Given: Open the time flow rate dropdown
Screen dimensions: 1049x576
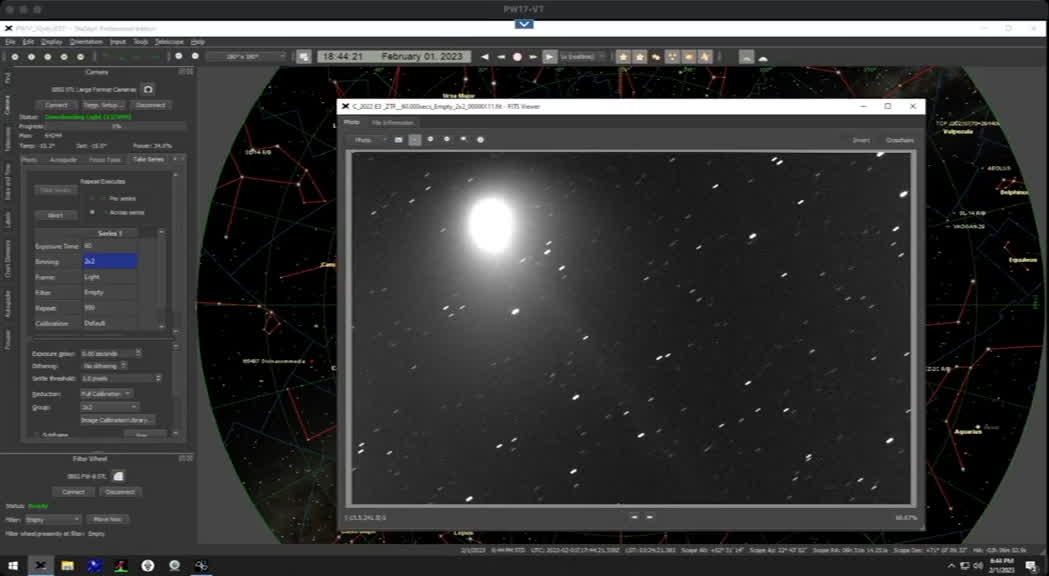Looking at the screenshot, I should point(583,57).
